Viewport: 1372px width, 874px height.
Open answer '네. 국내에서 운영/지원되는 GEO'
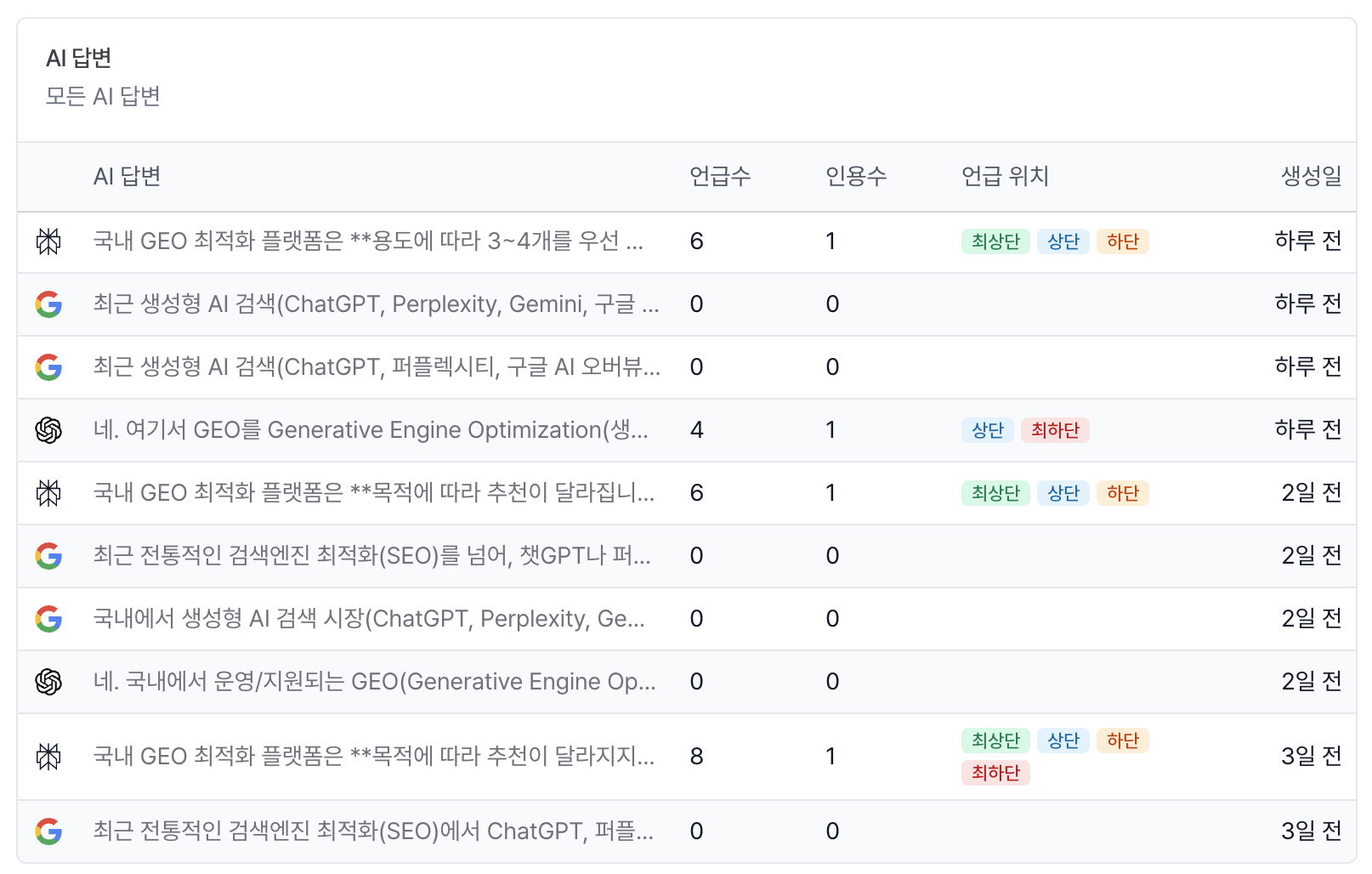click(x=375, y=682)
